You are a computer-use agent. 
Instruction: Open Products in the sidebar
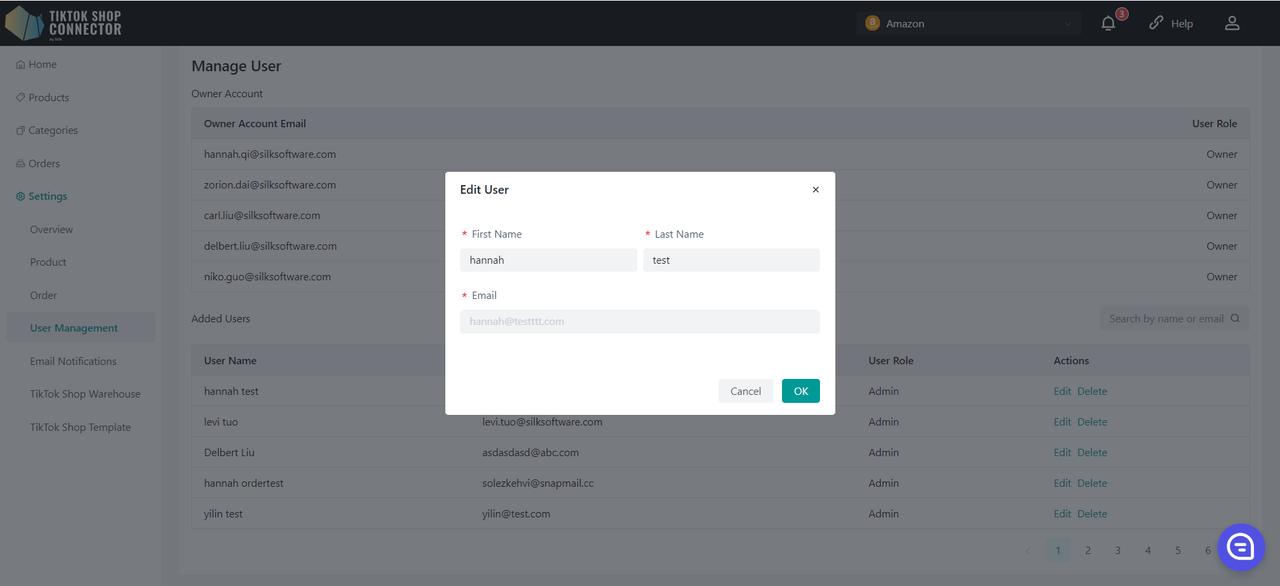tap(48, 98)
